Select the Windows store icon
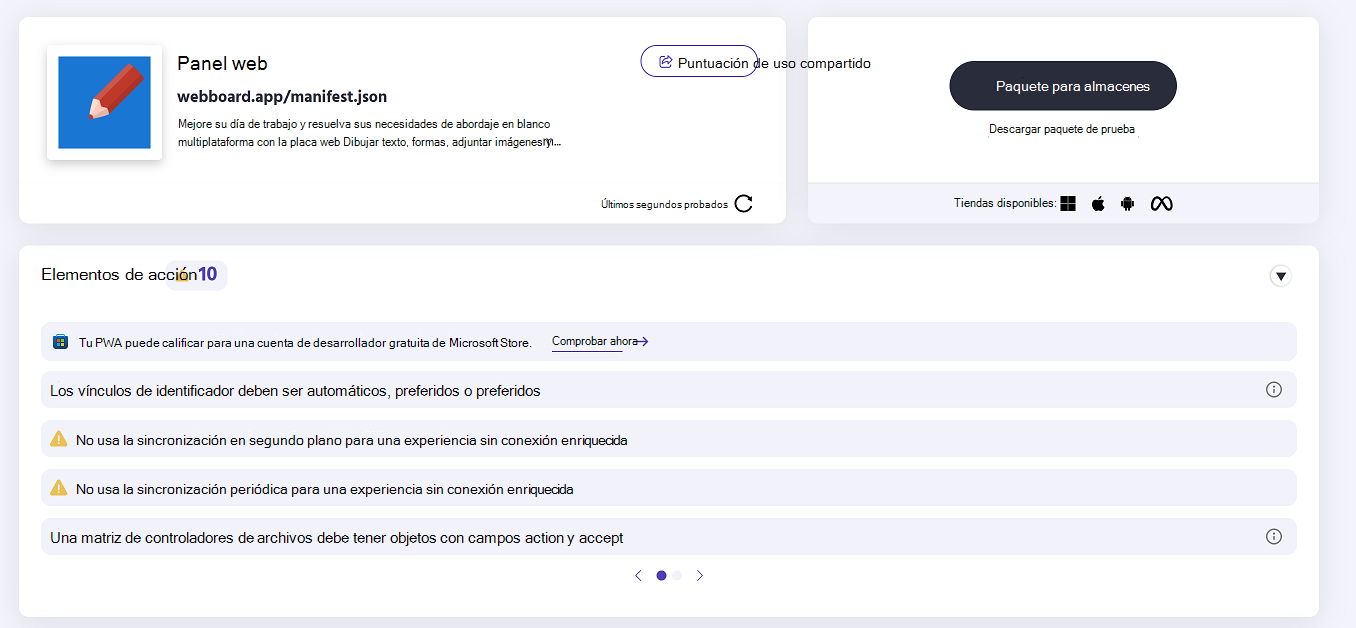Screen dimensions: 1356x628 1068,203
